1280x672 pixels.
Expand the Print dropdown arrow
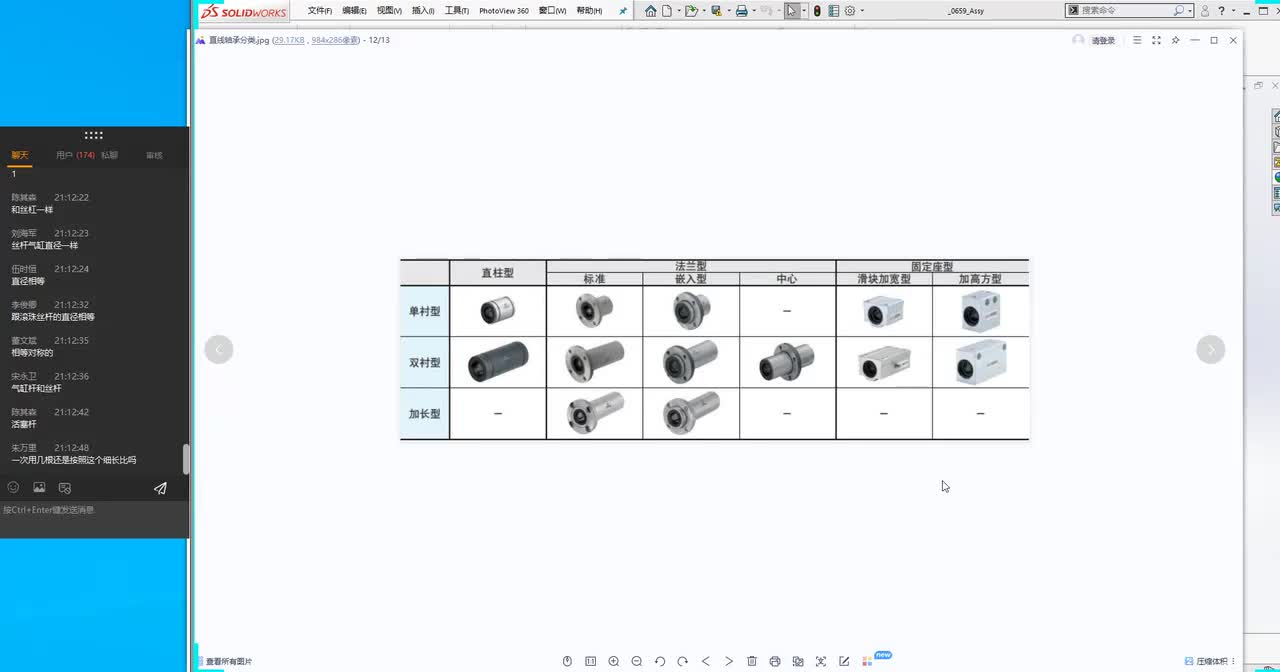click(x=754, y=11)
